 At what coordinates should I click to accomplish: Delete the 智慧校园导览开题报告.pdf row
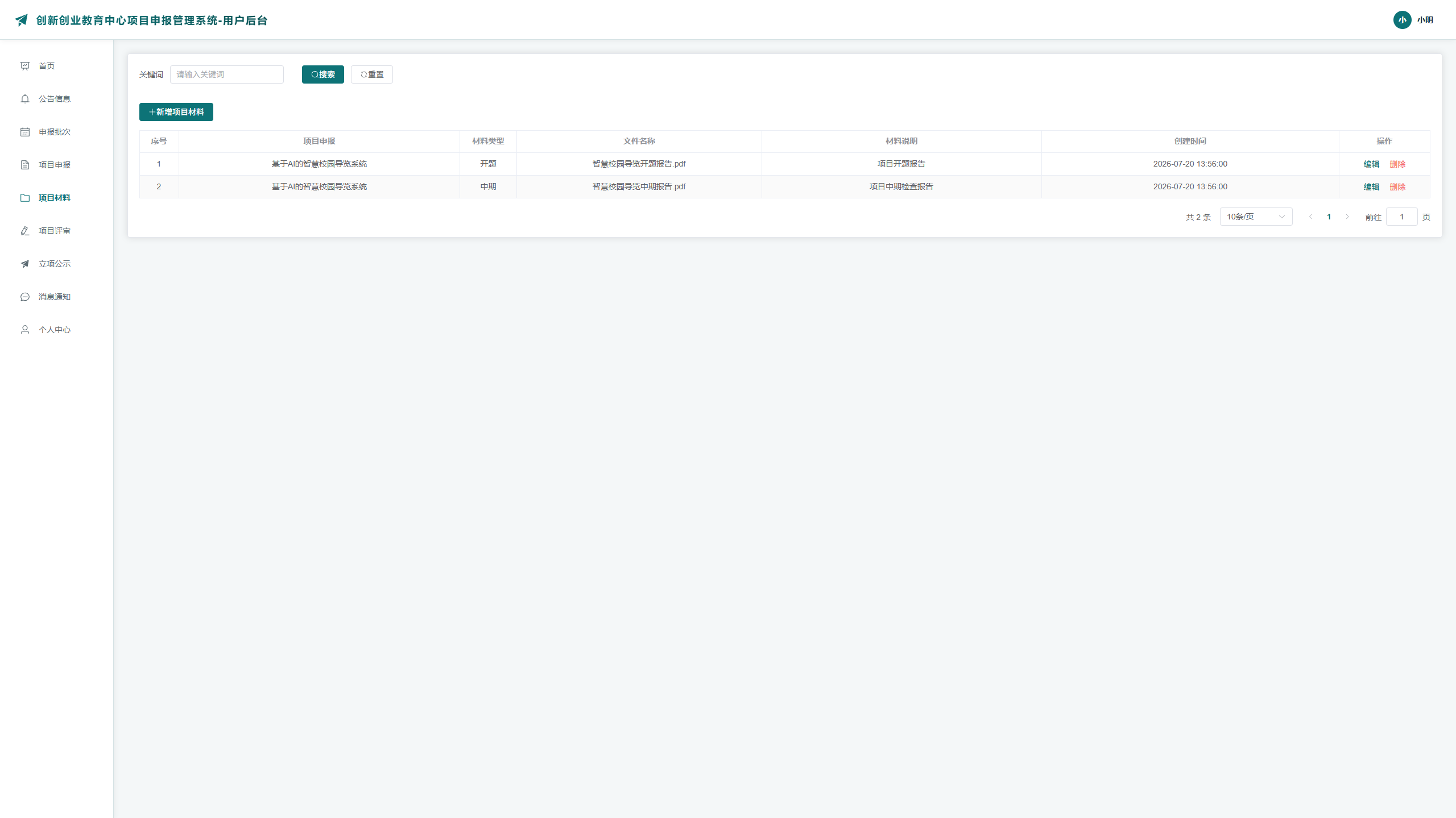pyautogui.click(x=1397, y=164)
